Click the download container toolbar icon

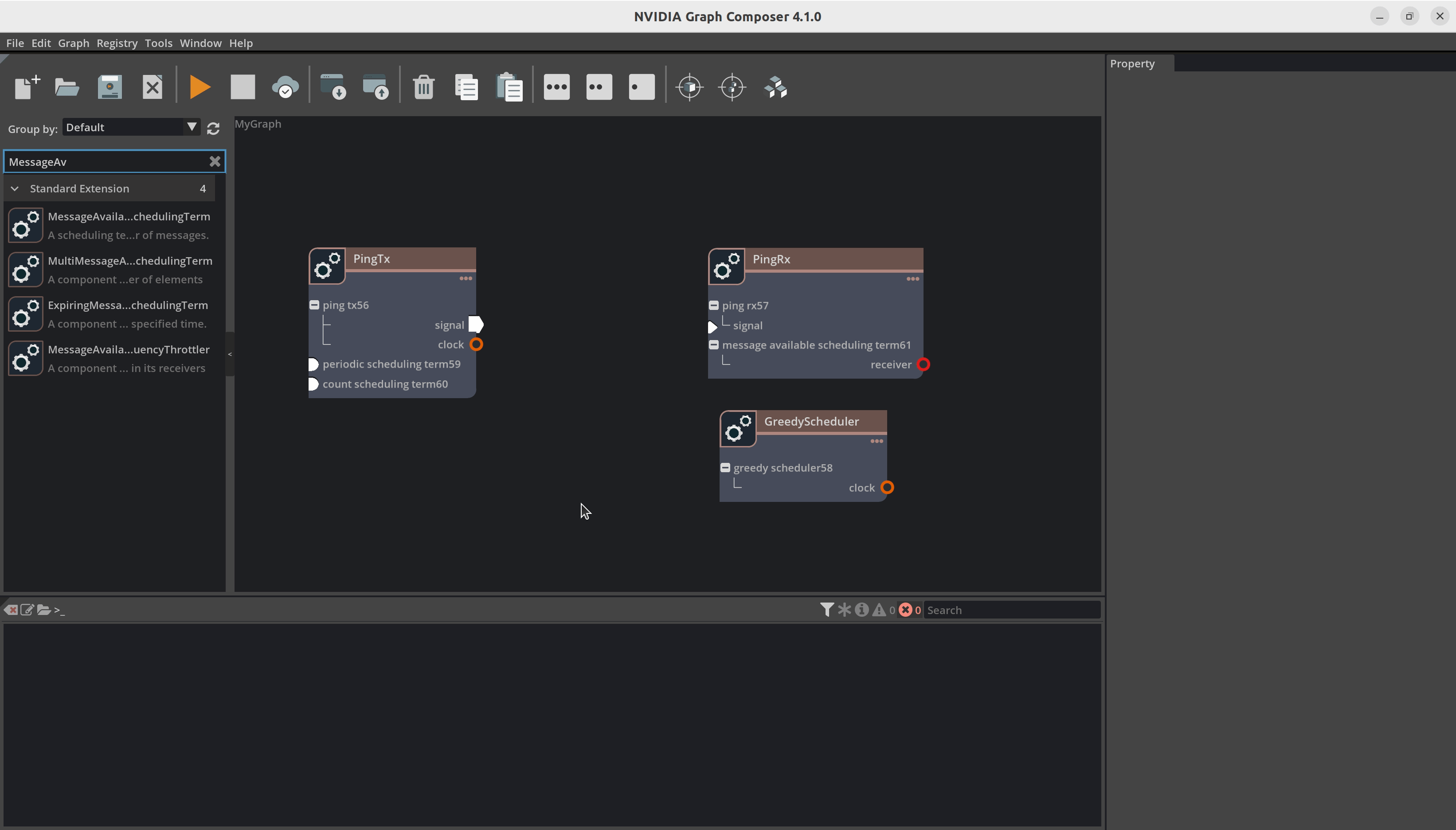point(333,87)
